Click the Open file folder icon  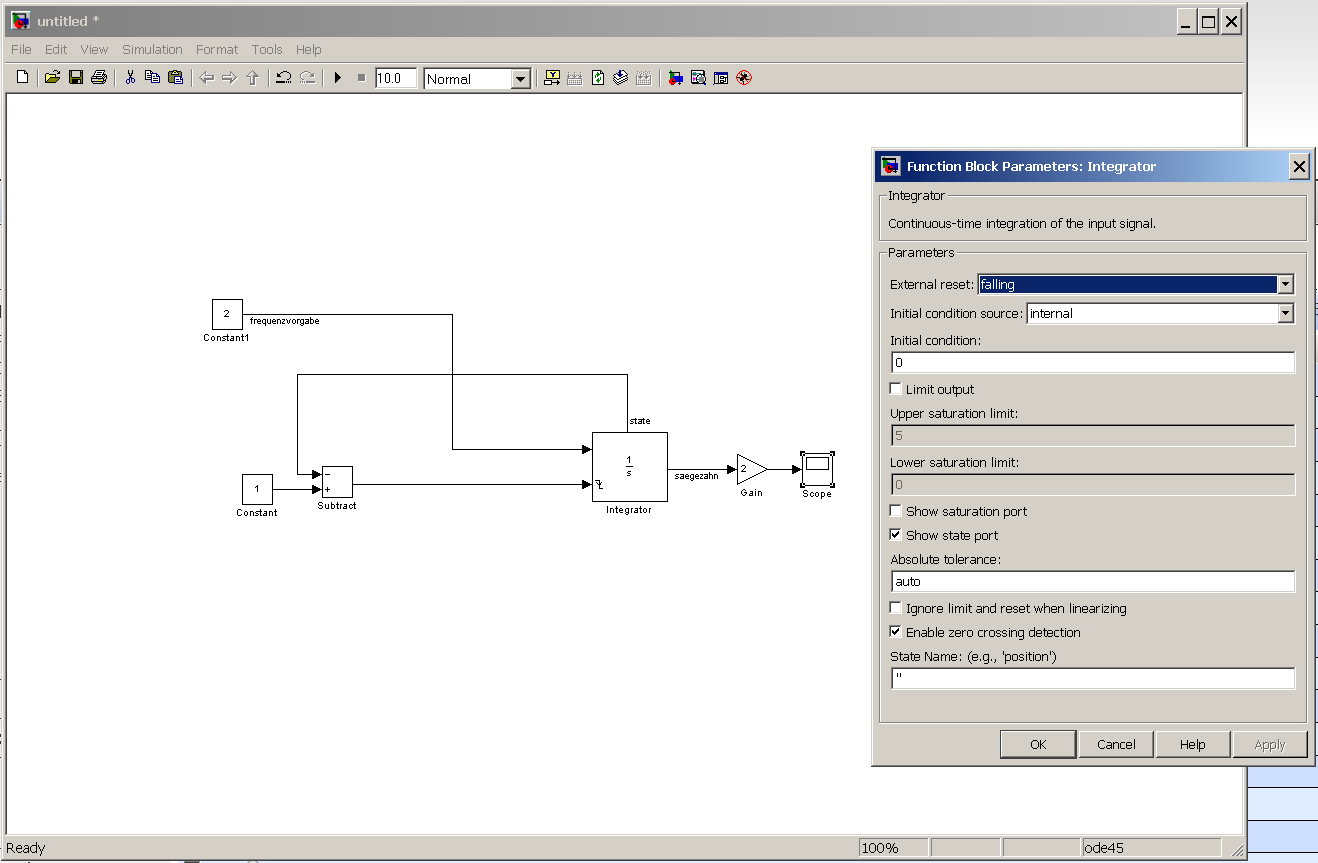(x=52, y=78)
